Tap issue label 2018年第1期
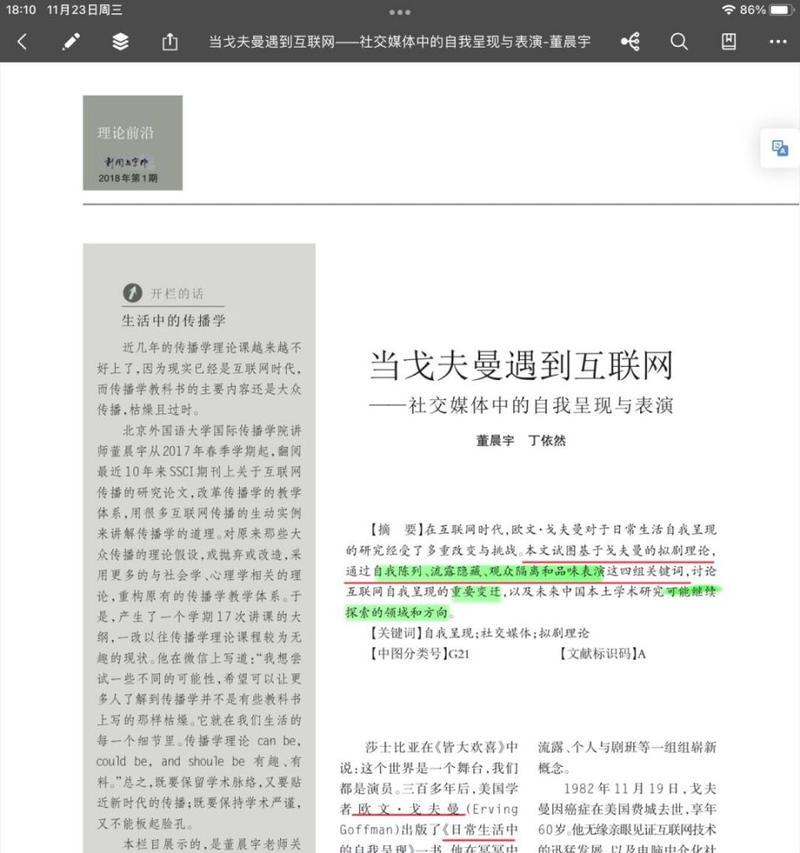Image resolution: width=800 pixels, height=853 pixels. coord(128,178)
